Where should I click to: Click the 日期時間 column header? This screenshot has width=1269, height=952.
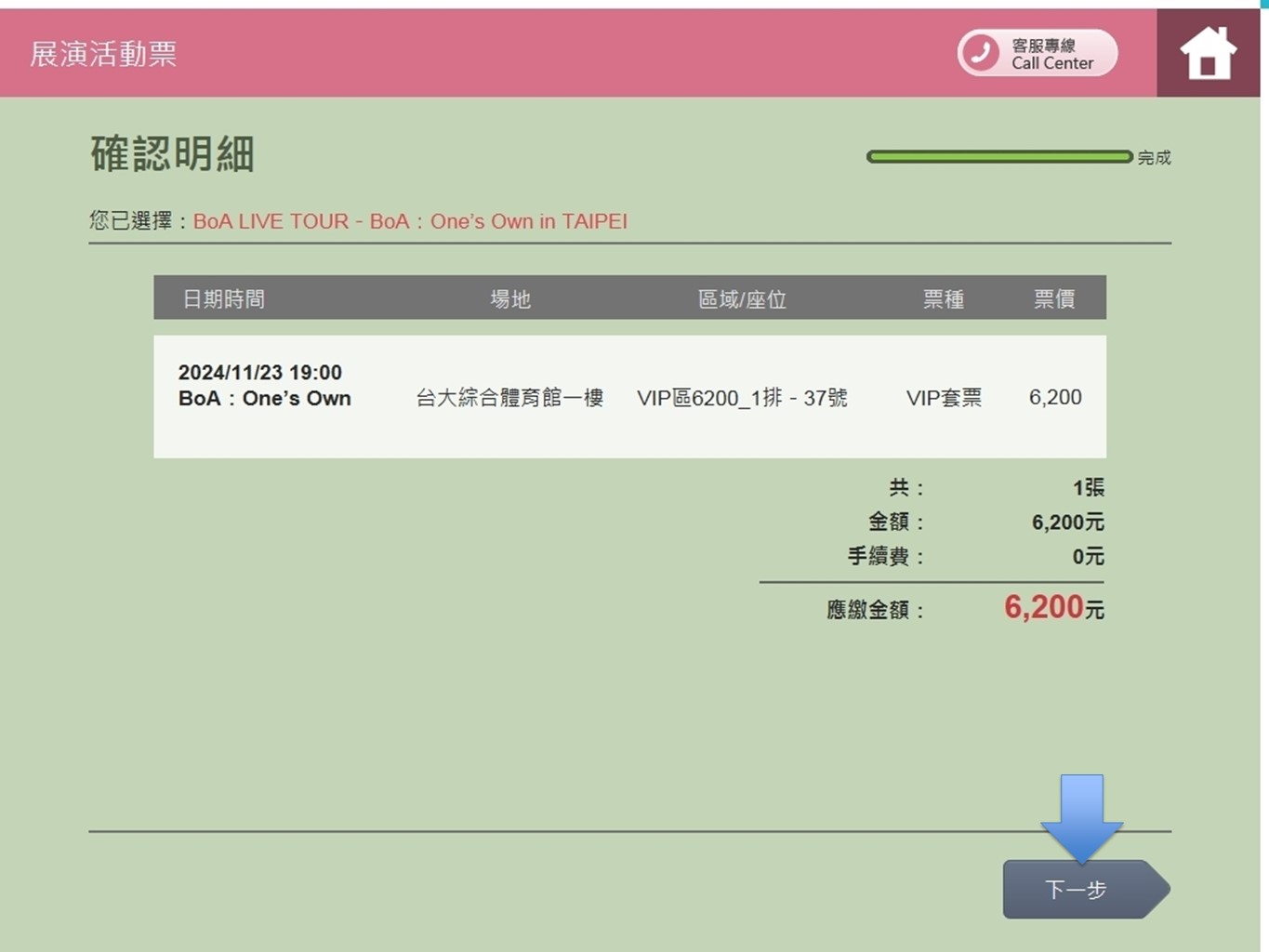(x=224, y=299)
